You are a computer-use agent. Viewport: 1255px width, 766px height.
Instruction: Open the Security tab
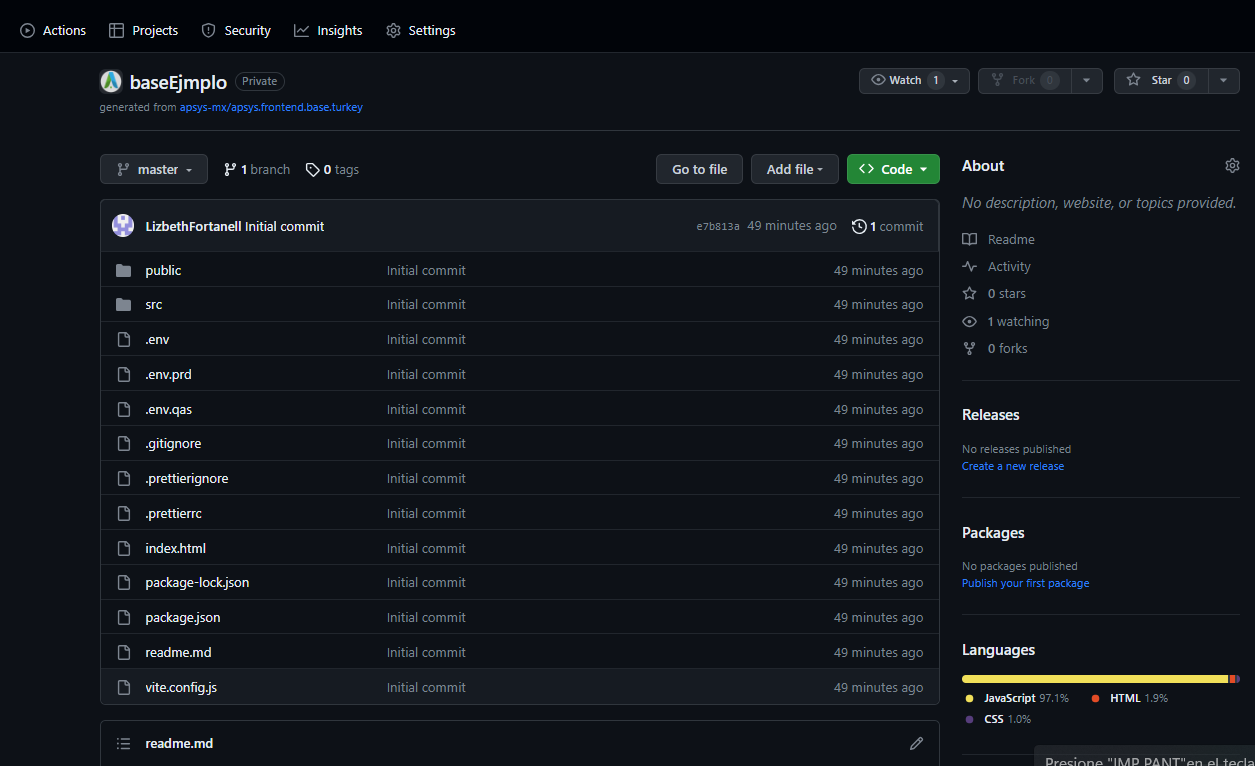pyautogui.click(x=236, y=31)
